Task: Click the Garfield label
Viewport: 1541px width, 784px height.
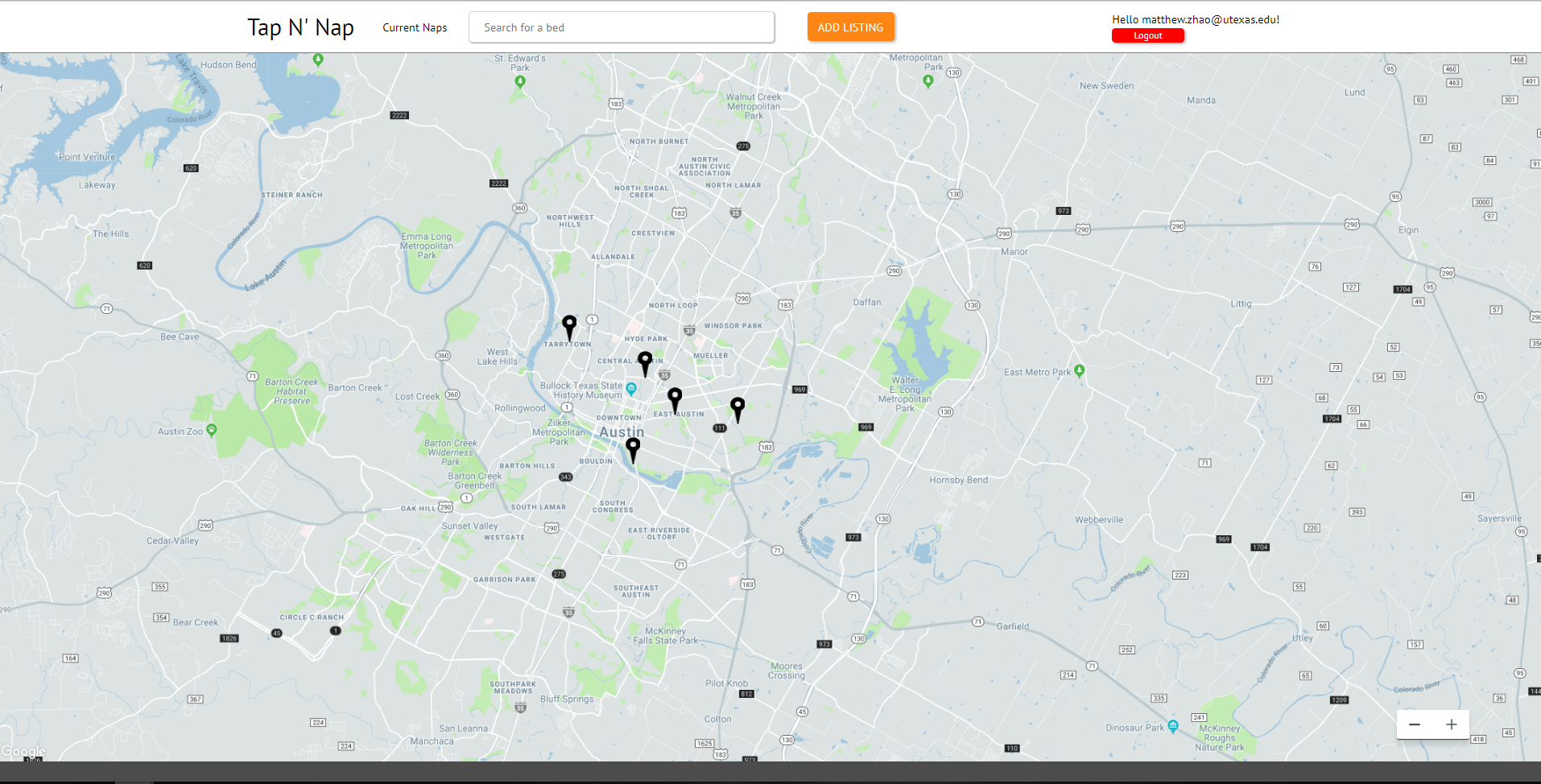Action: coord(1013,626)
